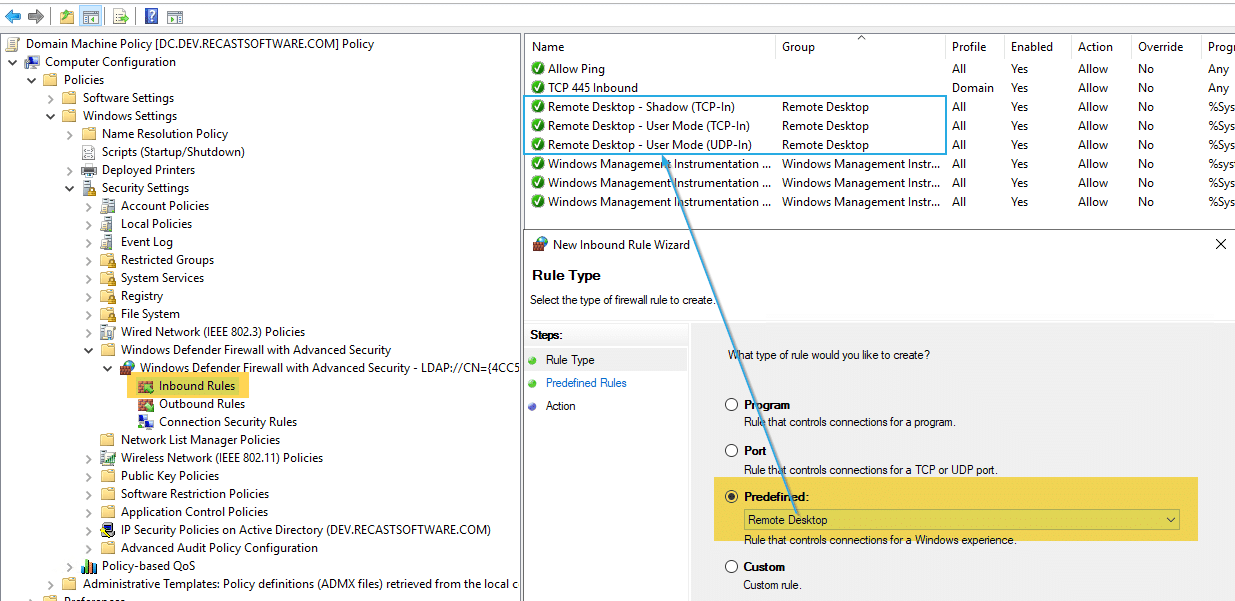Select the Predefined rule type radio button
This screenshot has width=1235, height=601.
pos(732,497)
